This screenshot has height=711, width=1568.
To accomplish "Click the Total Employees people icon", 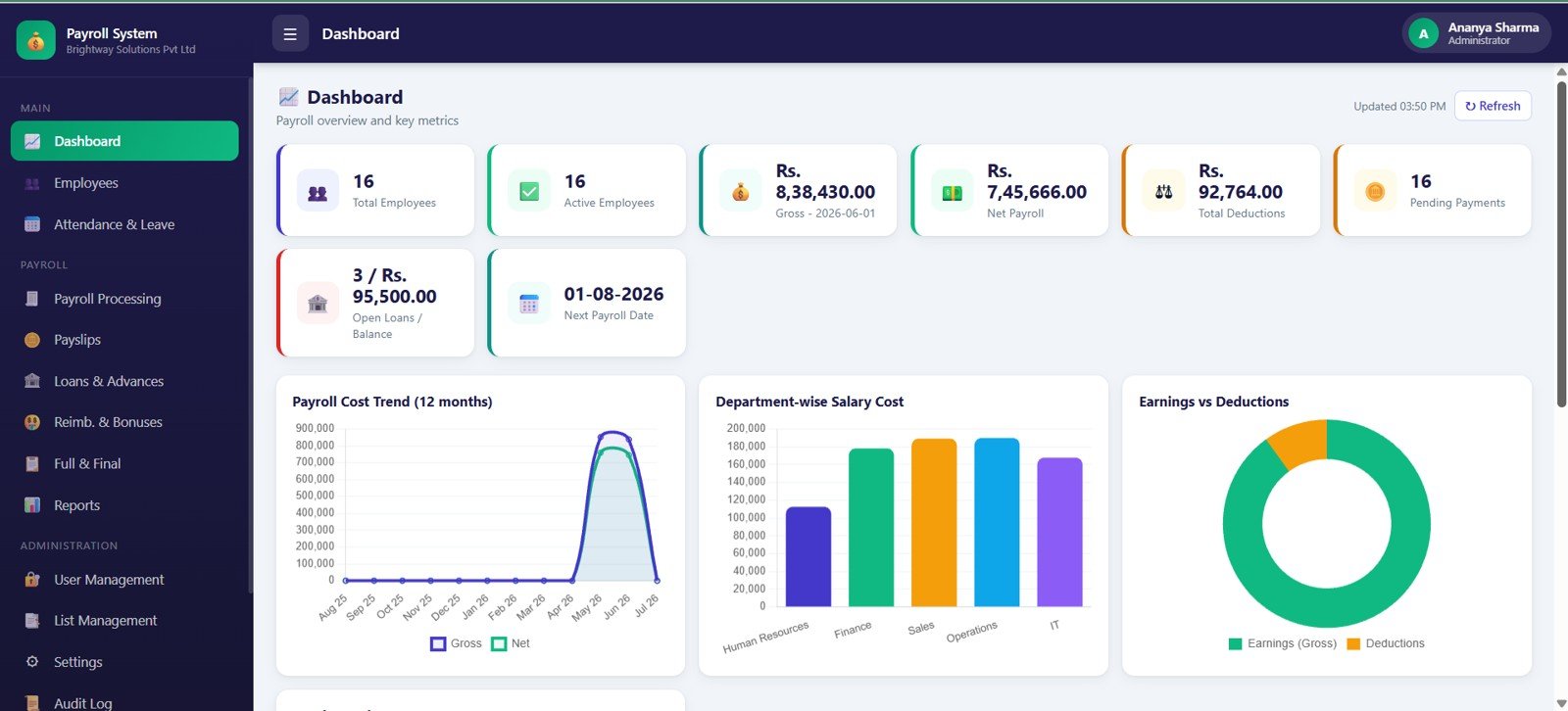I will pos(318,191).
